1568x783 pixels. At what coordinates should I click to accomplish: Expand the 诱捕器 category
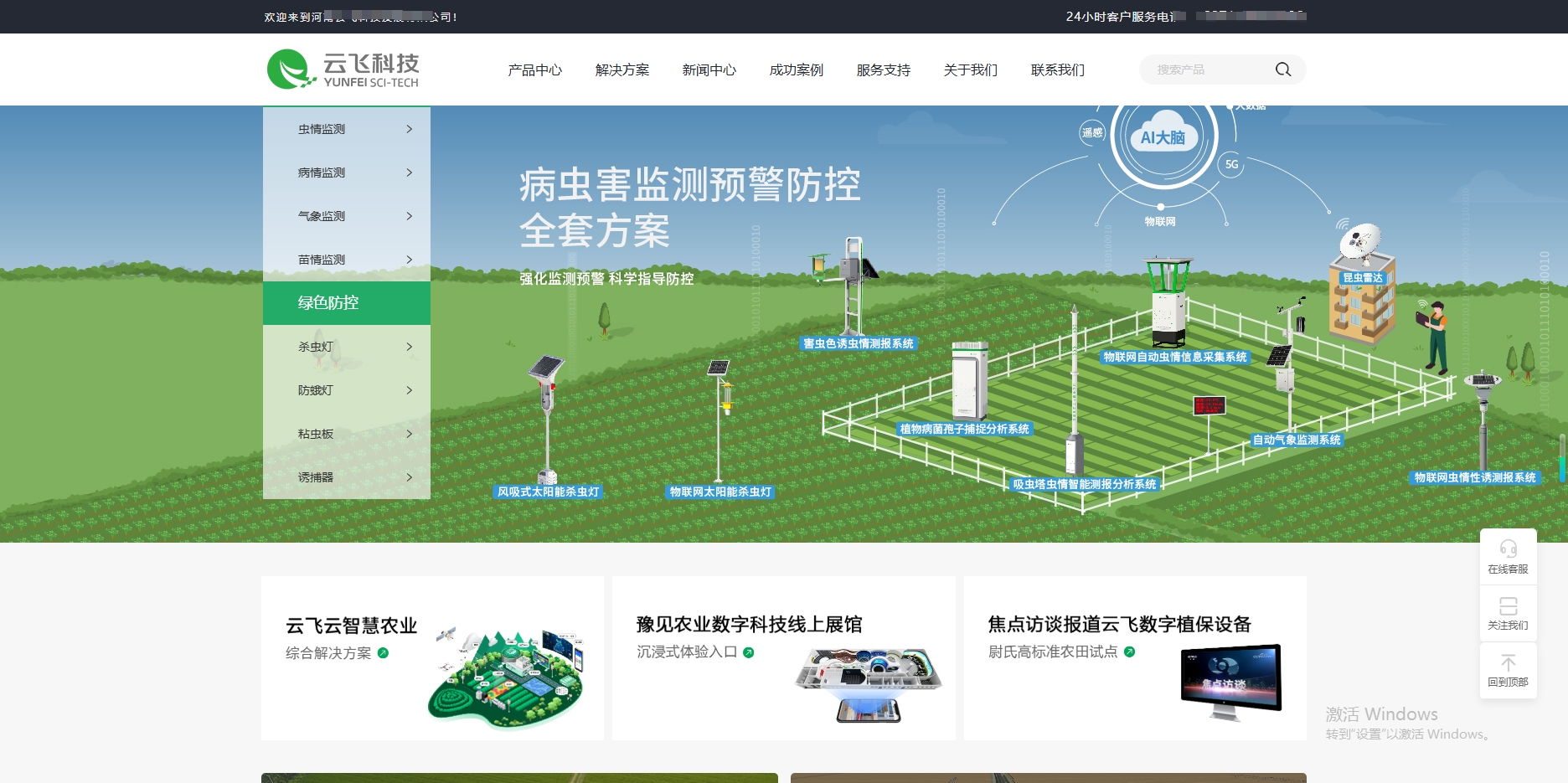click(x=346, y=477)
